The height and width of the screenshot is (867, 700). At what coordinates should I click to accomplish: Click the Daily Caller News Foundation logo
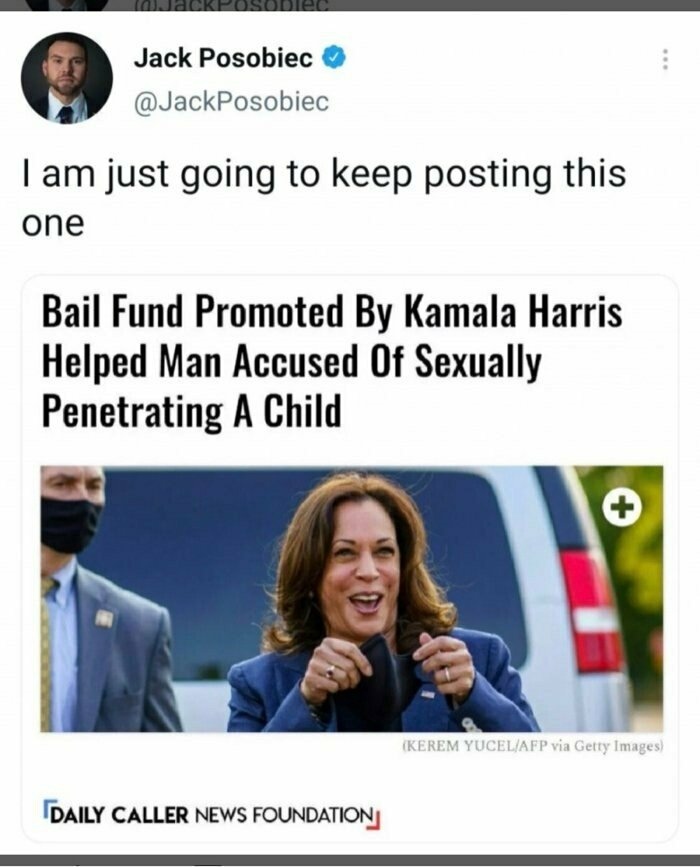click(213, 814)
